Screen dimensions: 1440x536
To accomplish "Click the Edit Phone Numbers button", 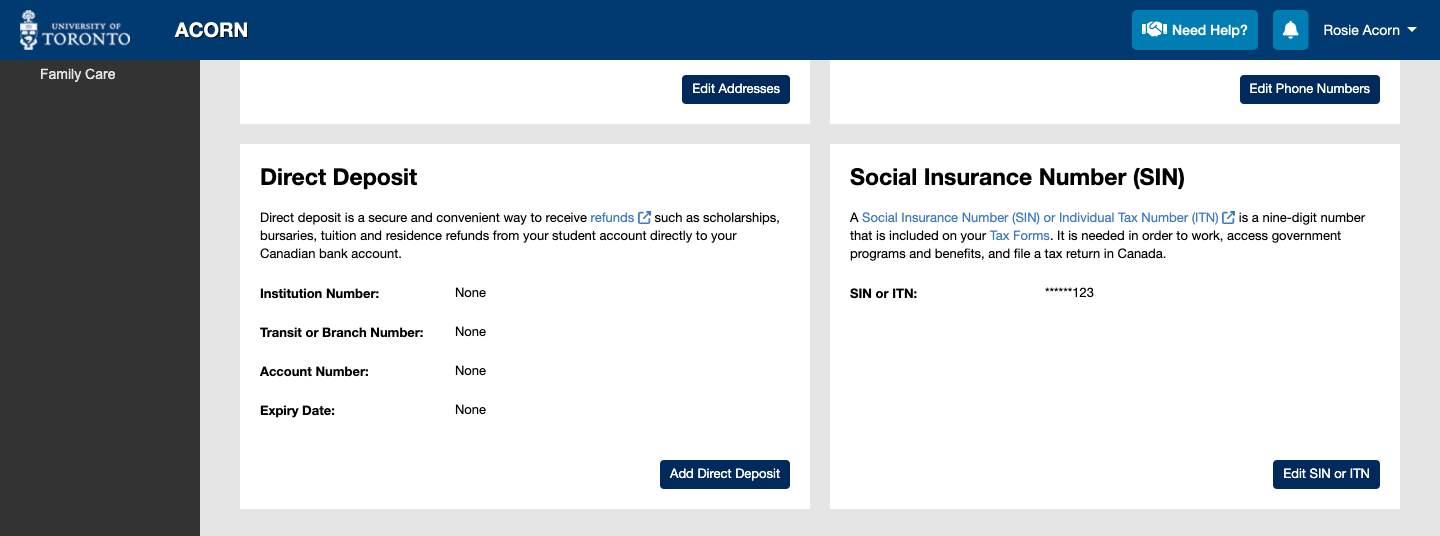I will tap(1310, 89).
